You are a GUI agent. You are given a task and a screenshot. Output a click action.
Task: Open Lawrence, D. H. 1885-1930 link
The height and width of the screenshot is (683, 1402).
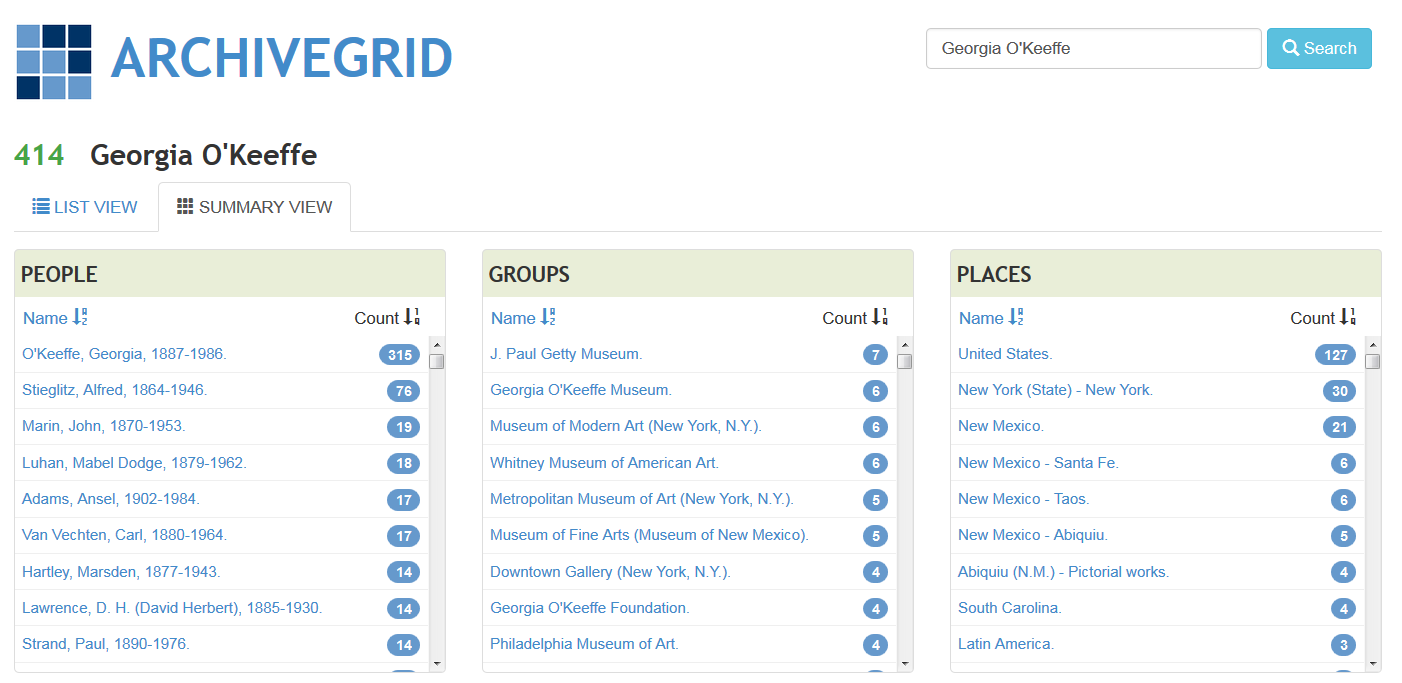172,608
